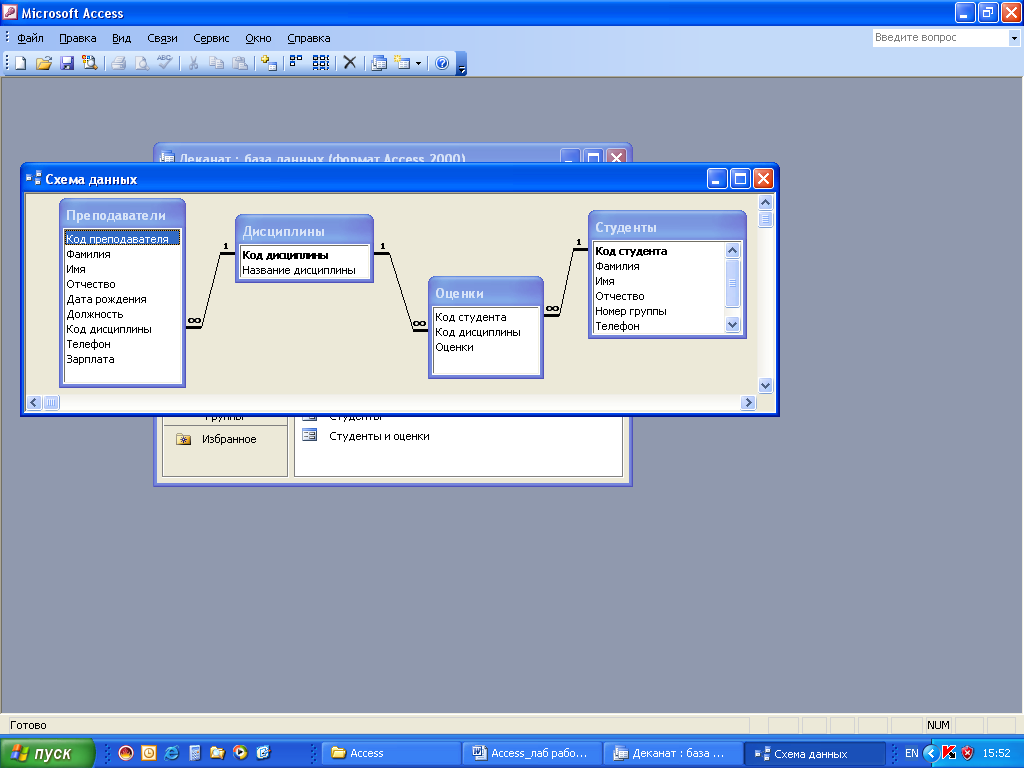Open the Правка menu
This screenshot has height=768, width=1024.
[x=78, y=38]
